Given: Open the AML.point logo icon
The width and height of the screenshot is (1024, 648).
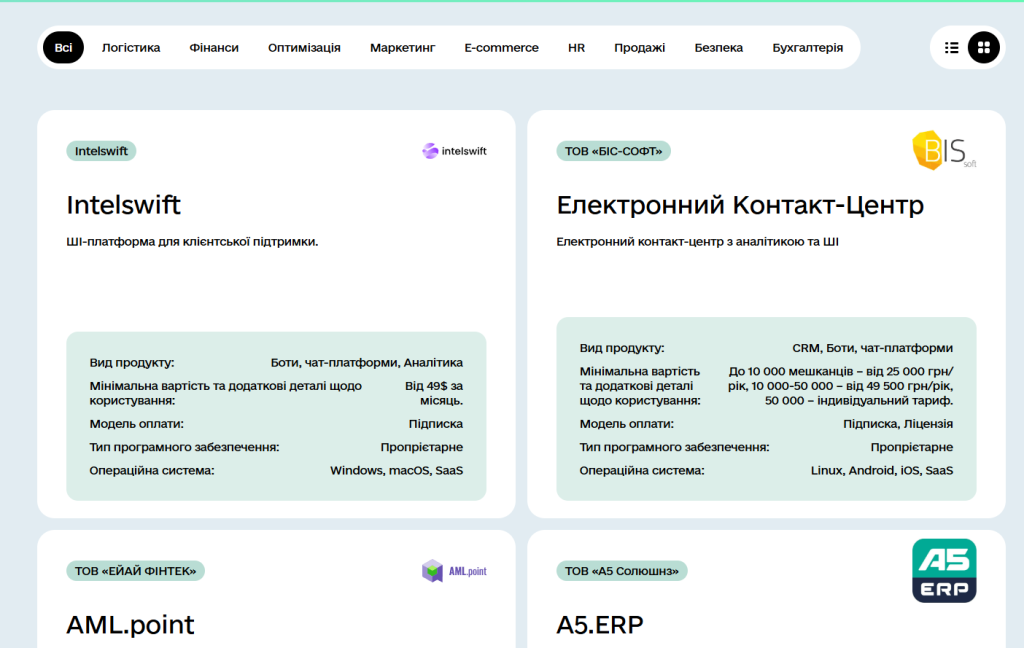Looking at the screenshot, I should click(x=456, y=570).
